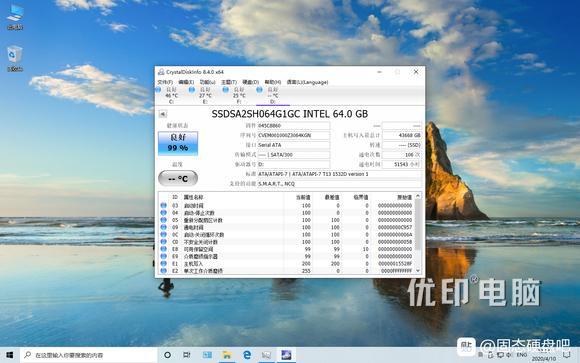Select the F: drive status icon
The width and height of the screenshot is (580, 363).
click(225, 90)
